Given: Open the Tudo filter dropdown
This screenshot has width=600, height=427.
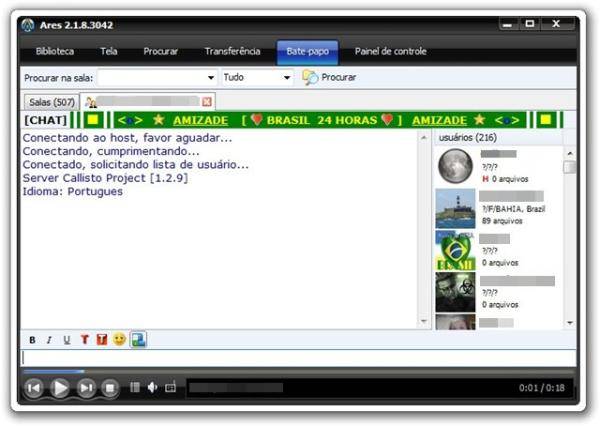Looking at the screenshot, I should pos(287,78).
